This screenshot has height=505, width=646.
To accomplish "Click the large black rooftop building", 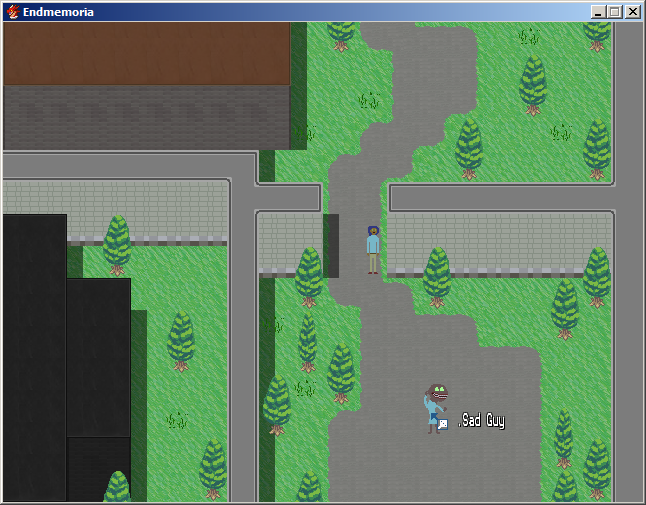I will click(35, 350).
